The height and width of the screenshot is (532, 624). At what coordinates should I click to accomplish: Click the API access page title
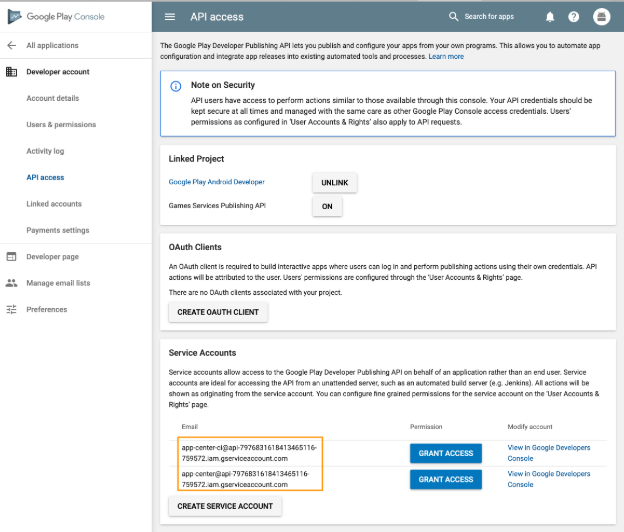[217, 17]
